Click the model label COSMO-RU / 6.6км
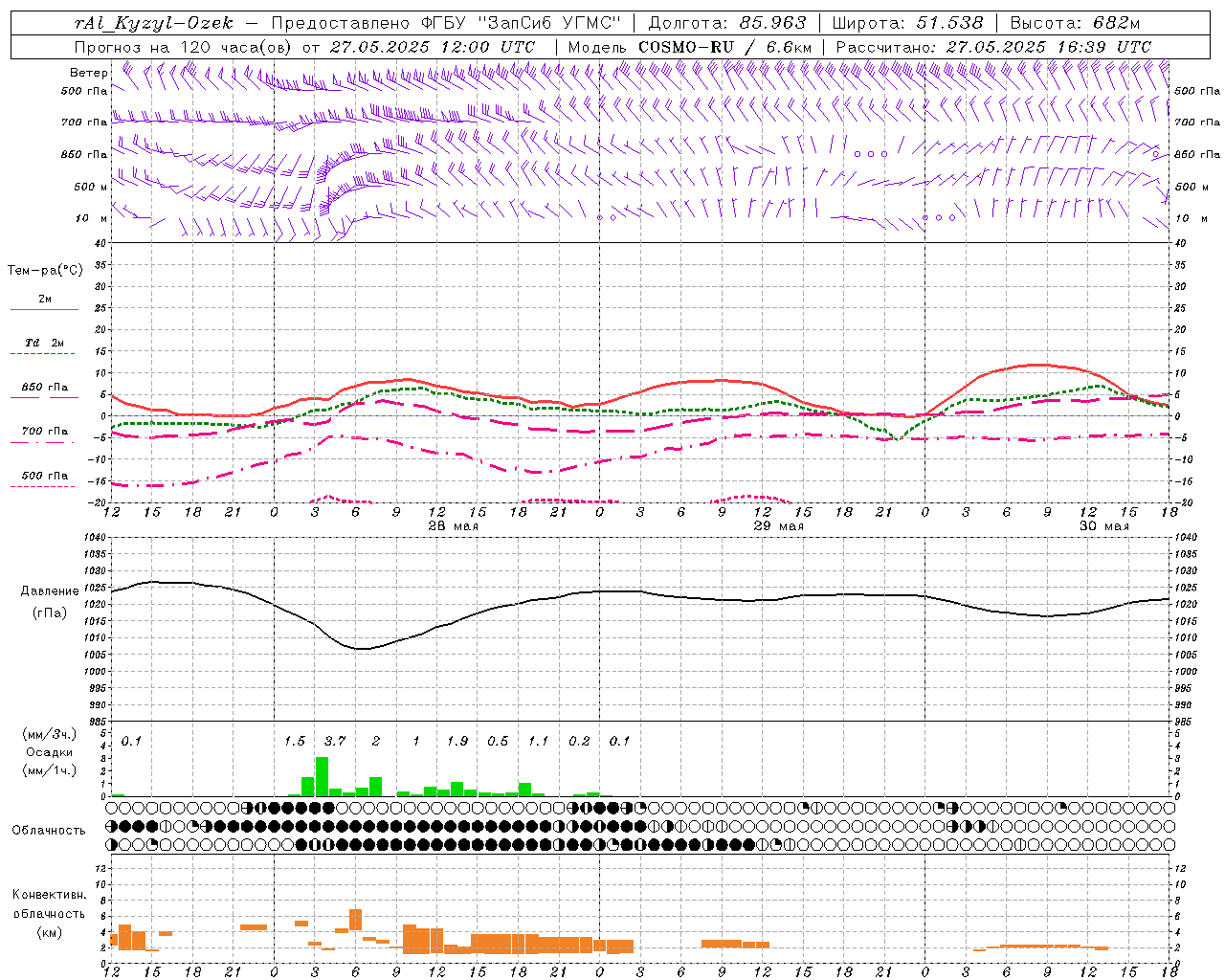The image size is (1225, 980). click(x=724, y=47)
